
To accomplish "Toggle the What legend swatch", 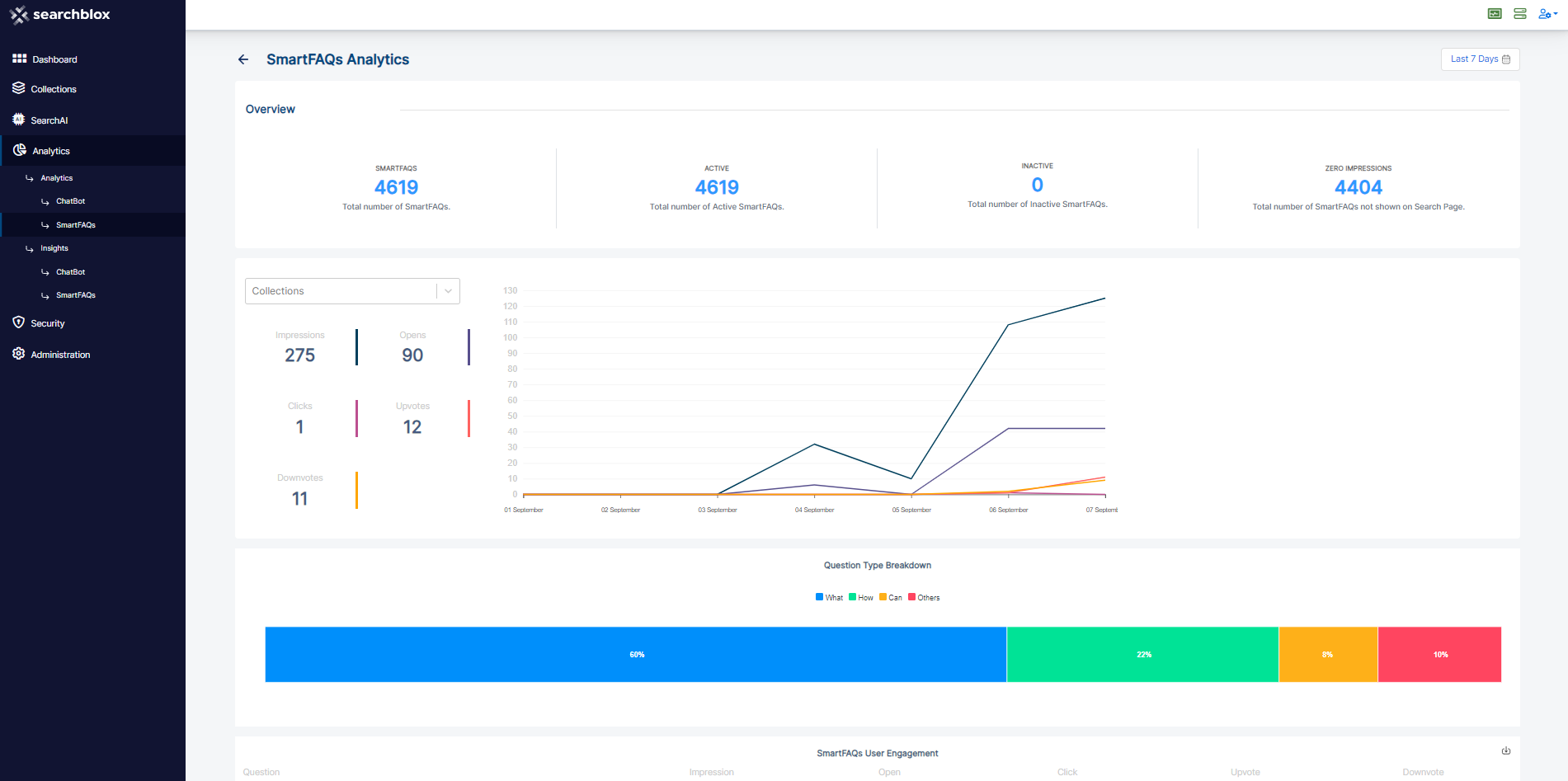I will click(819, 597).
